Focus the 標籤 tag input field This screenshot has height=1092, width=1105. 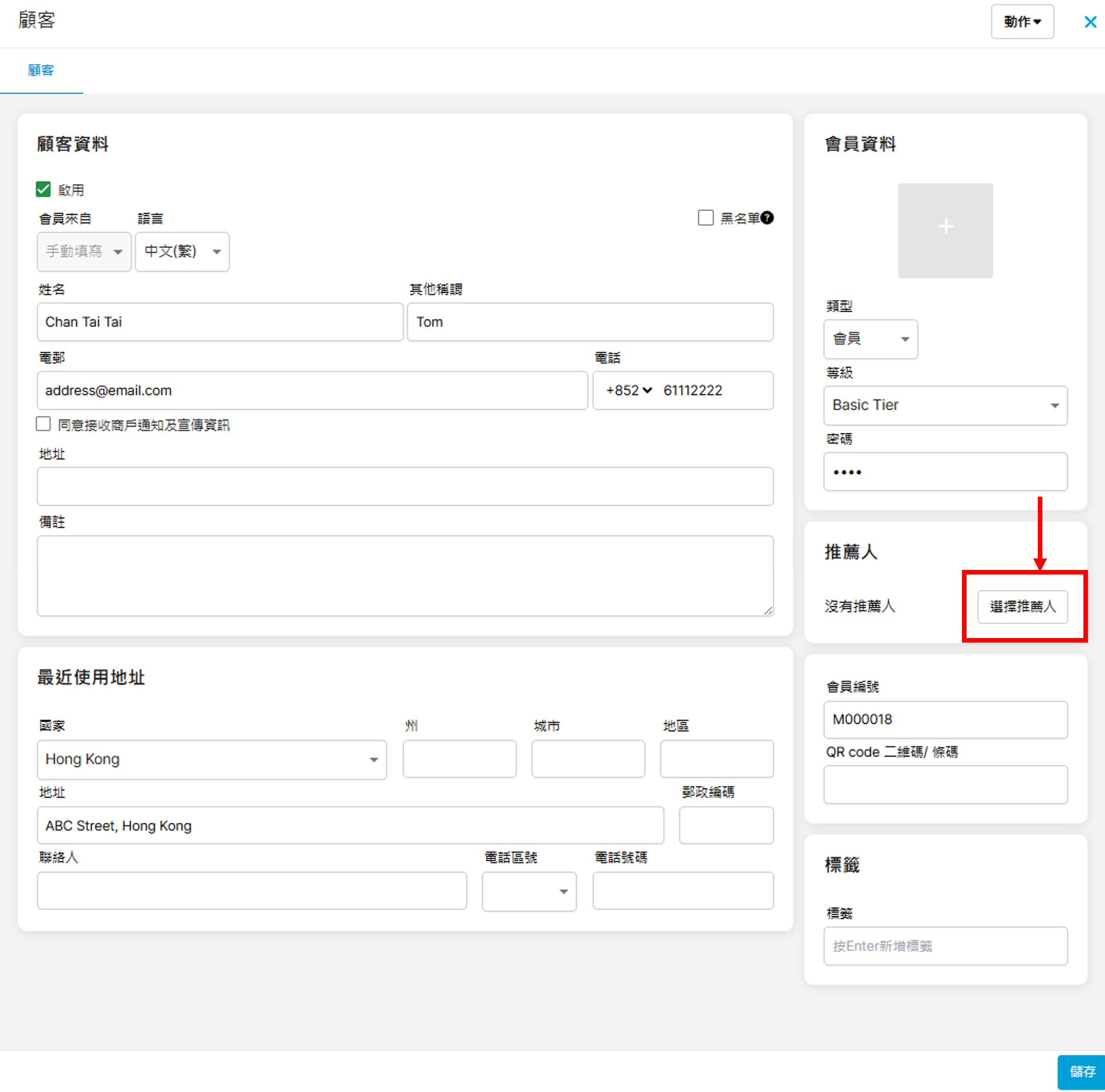tap(945, 946)
